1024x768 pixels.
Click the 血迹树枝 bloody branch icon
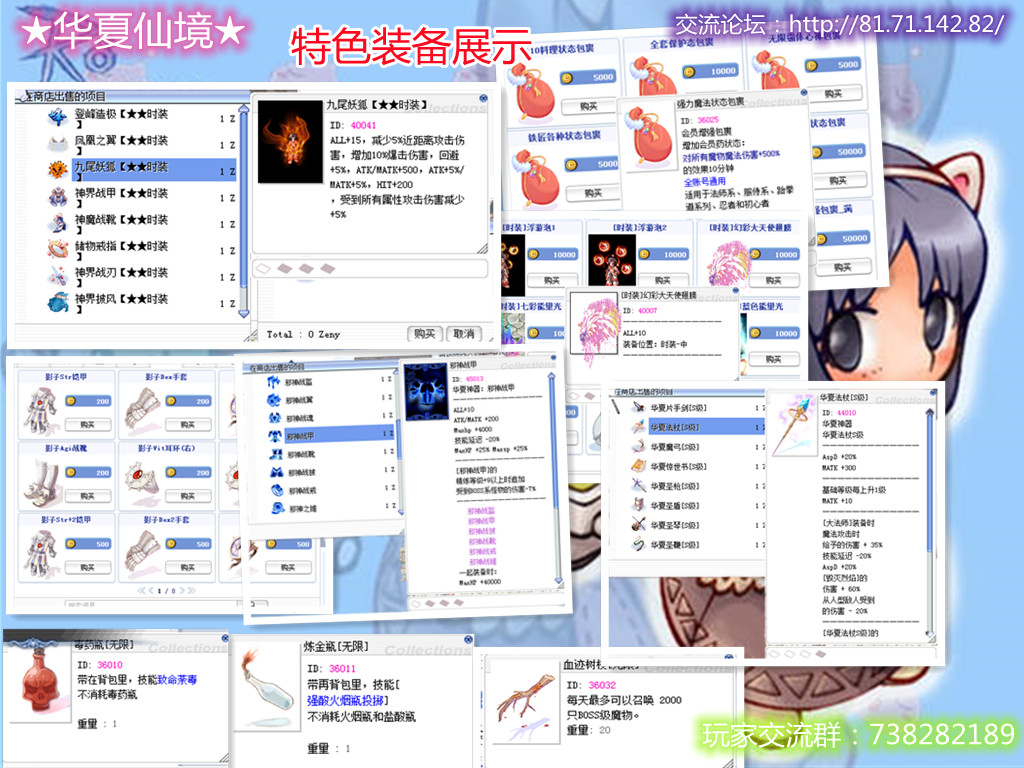tap(524, 698)
